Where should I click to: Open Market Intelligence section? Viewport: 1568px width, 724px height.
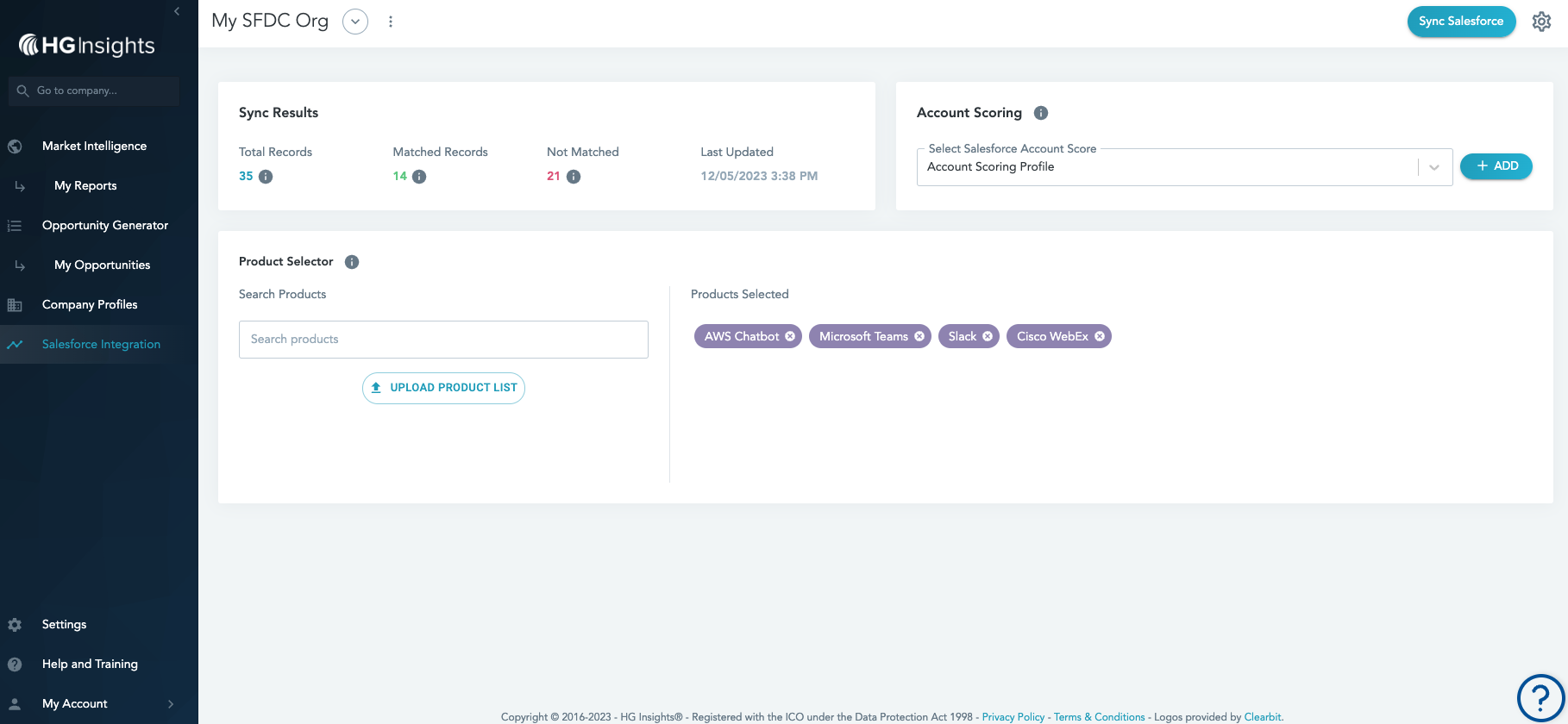pos(94,147)
